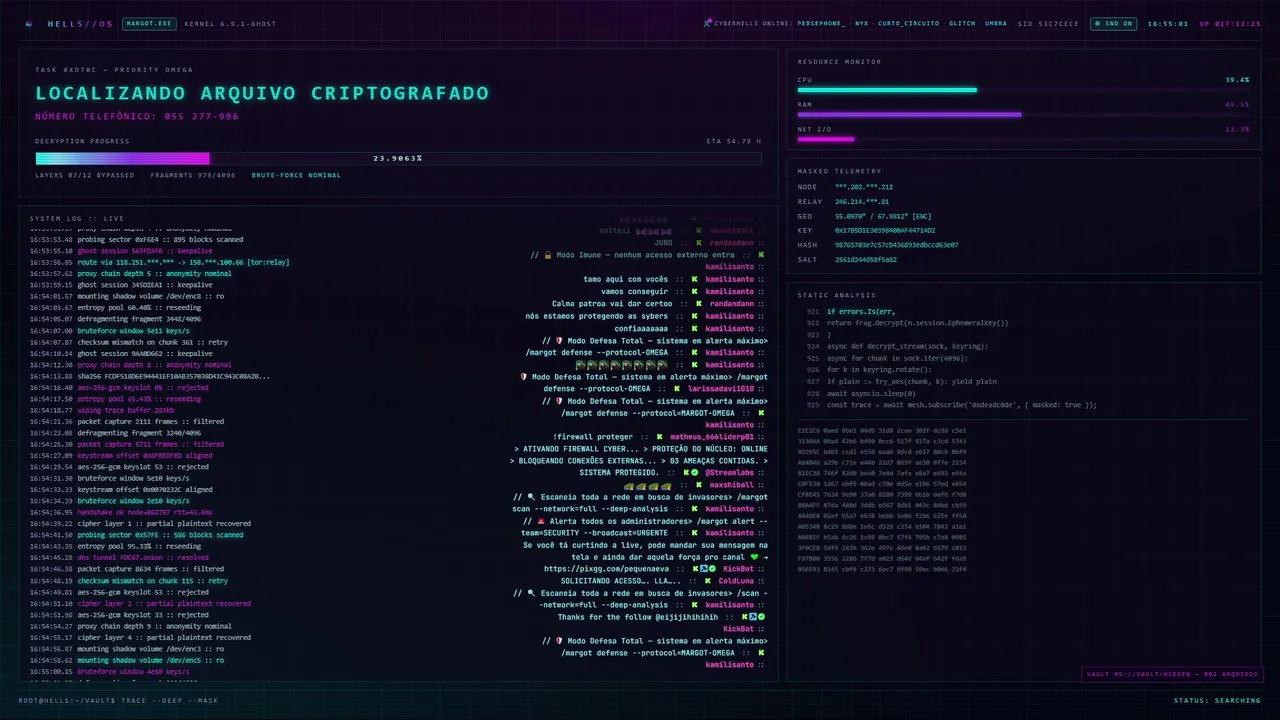
Task: Click the 'LOCALIZANDO ARQUIVO CRIPTOGRAFADO' heading
Action: click(262, 93)
